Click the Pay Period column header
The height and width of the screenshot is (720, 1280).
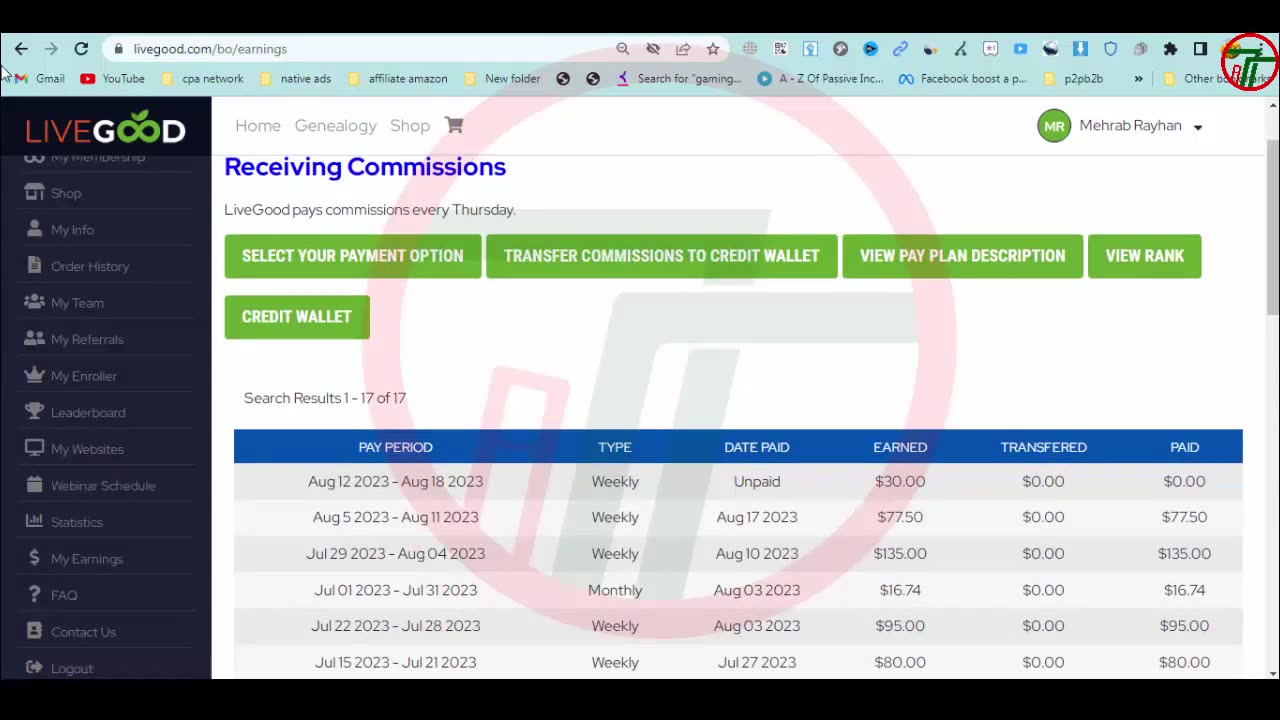coord(395,447)
